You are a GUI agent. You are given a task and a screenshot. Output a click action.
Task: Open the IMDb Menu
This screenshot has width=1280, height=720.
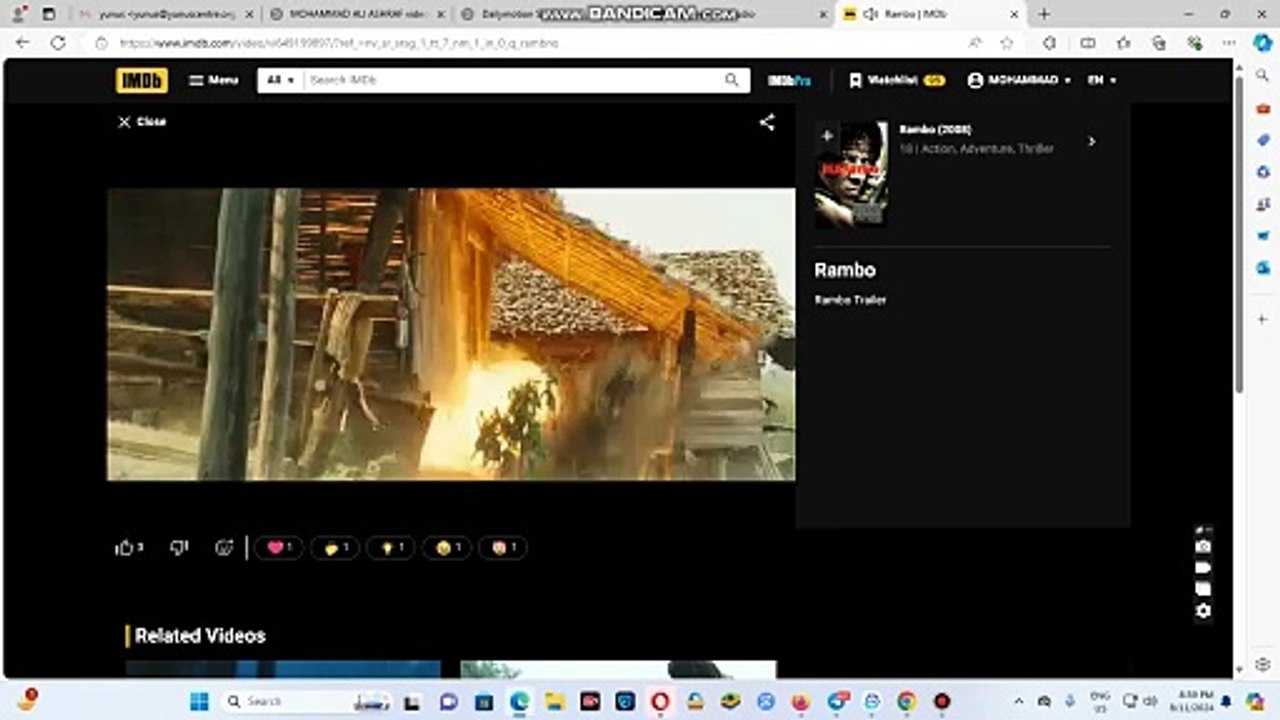[214, 80]
